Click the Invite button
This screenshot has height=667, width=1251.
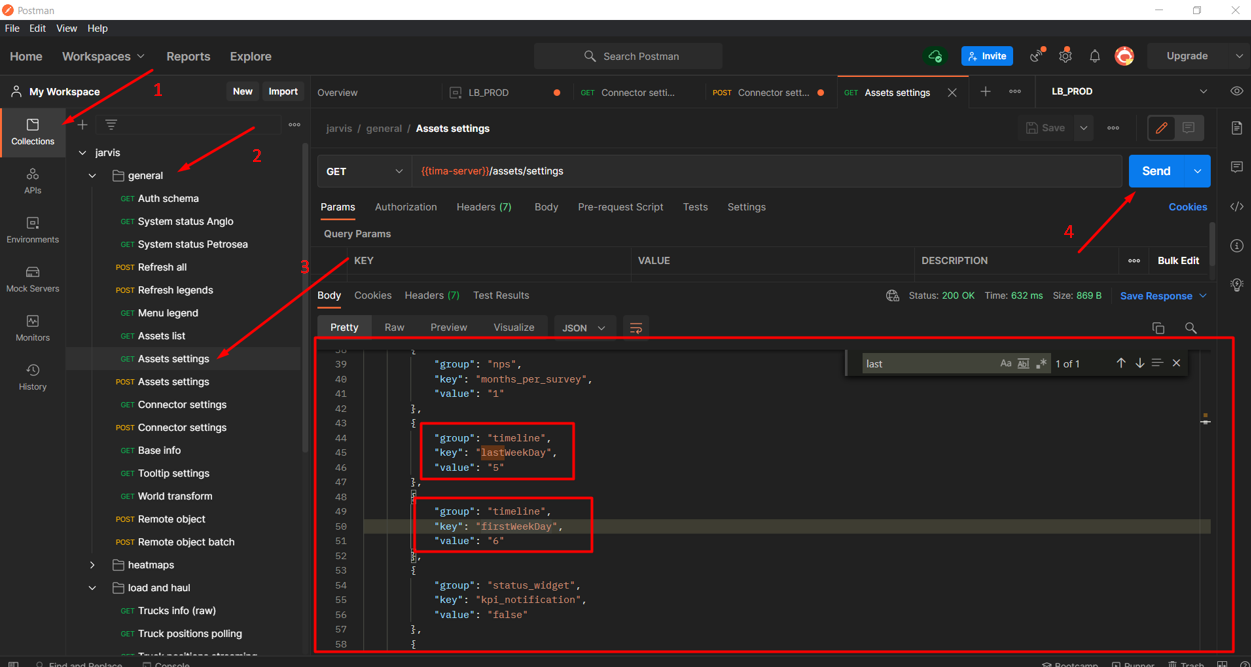coord(987,56)
